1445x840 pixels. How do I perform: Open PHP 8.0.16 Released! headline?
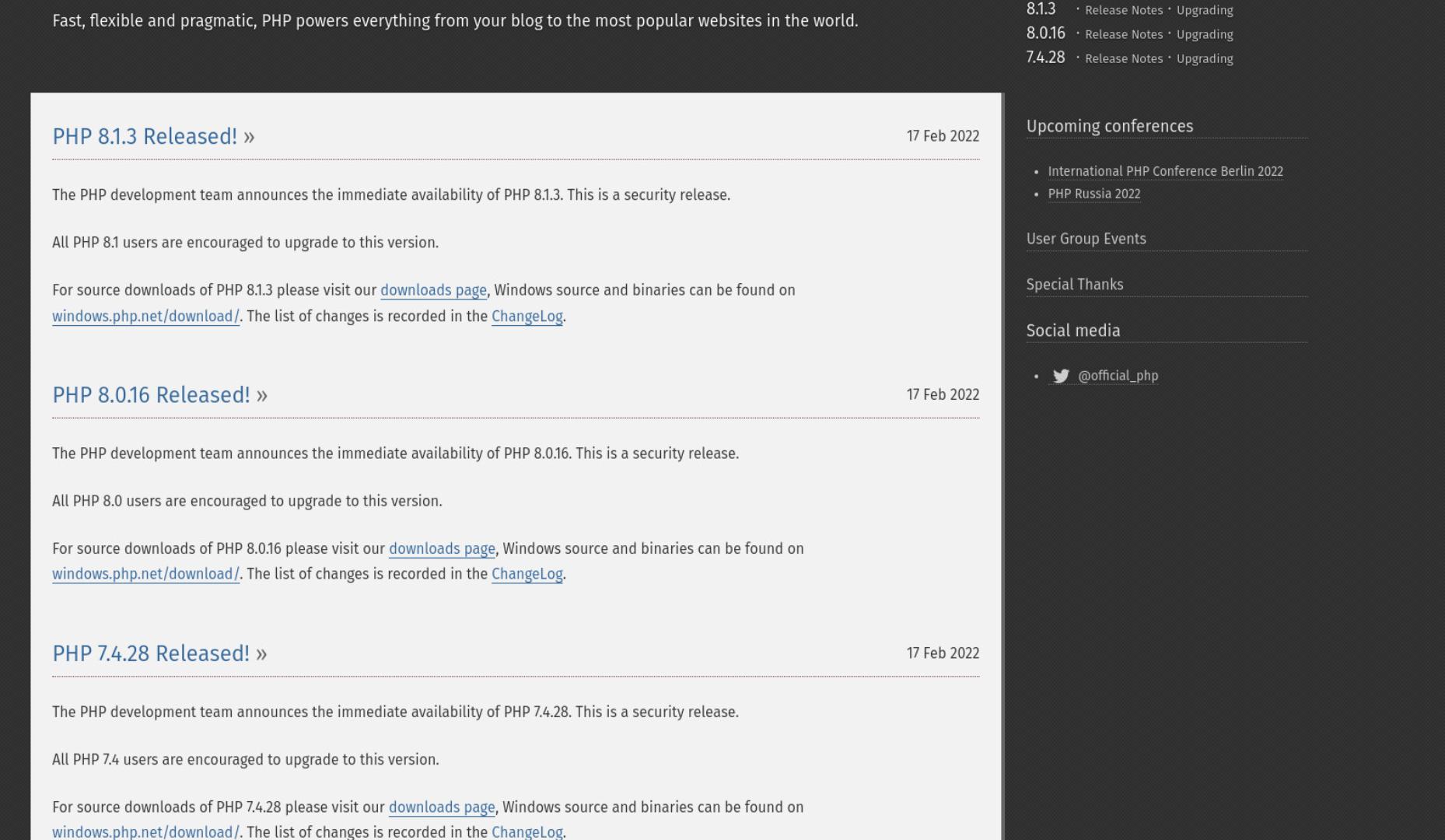click(x=151, y=394)
